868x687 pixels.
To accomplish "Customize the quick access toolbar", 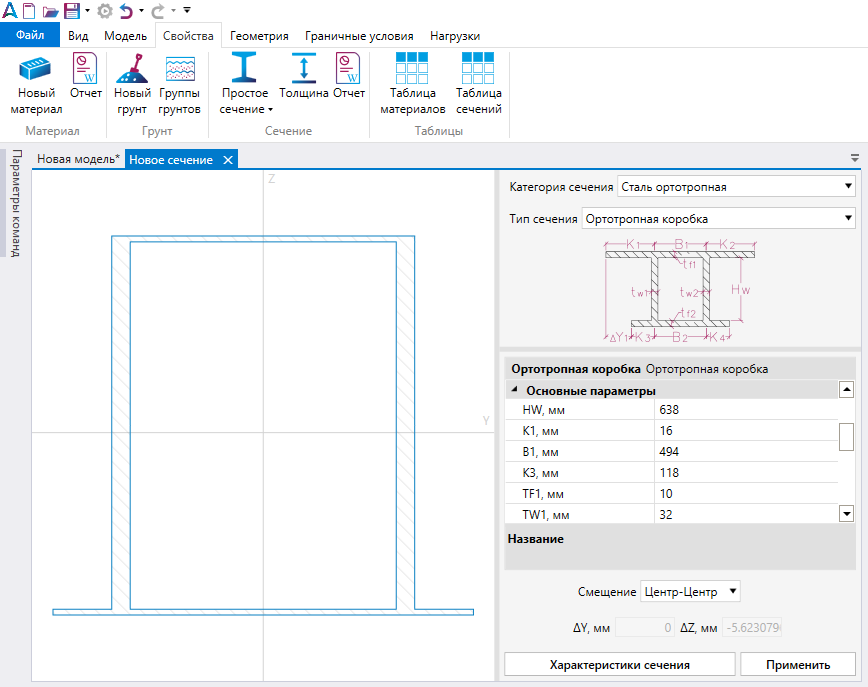I will click(x=187, y=10).
